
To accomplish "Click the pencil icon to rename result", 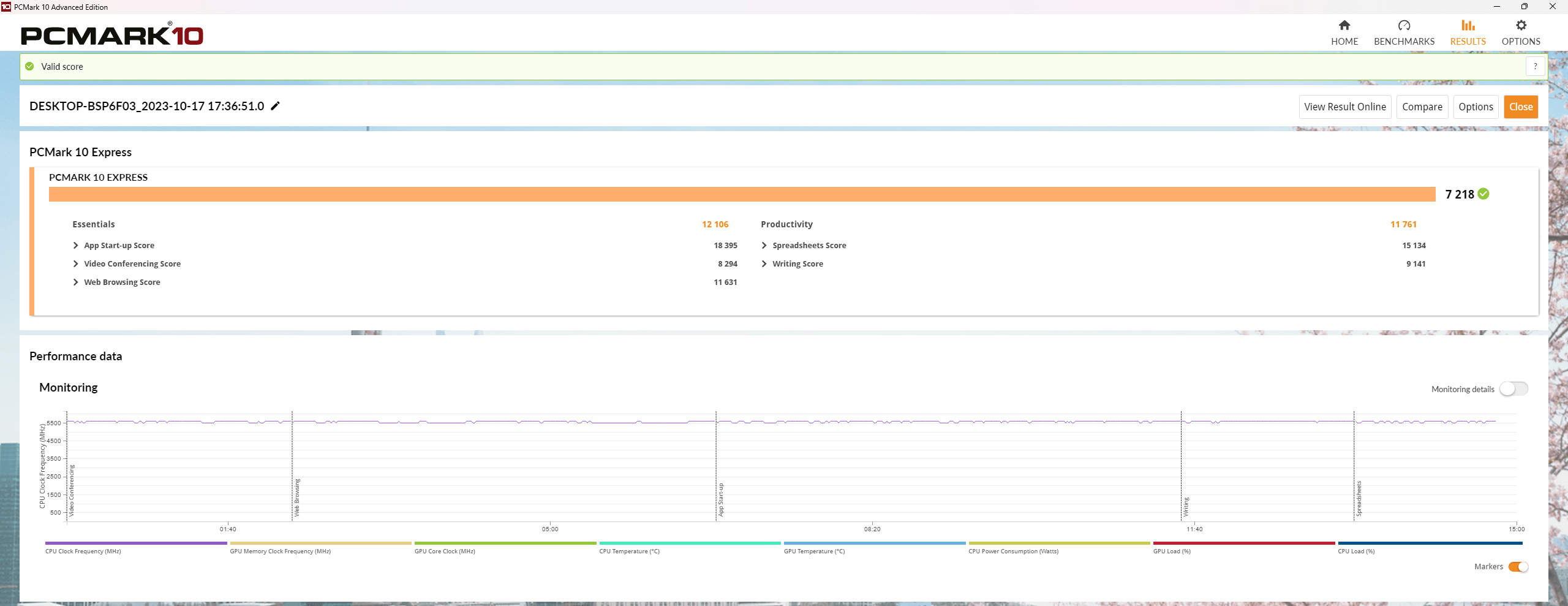I will click(276, 106).
